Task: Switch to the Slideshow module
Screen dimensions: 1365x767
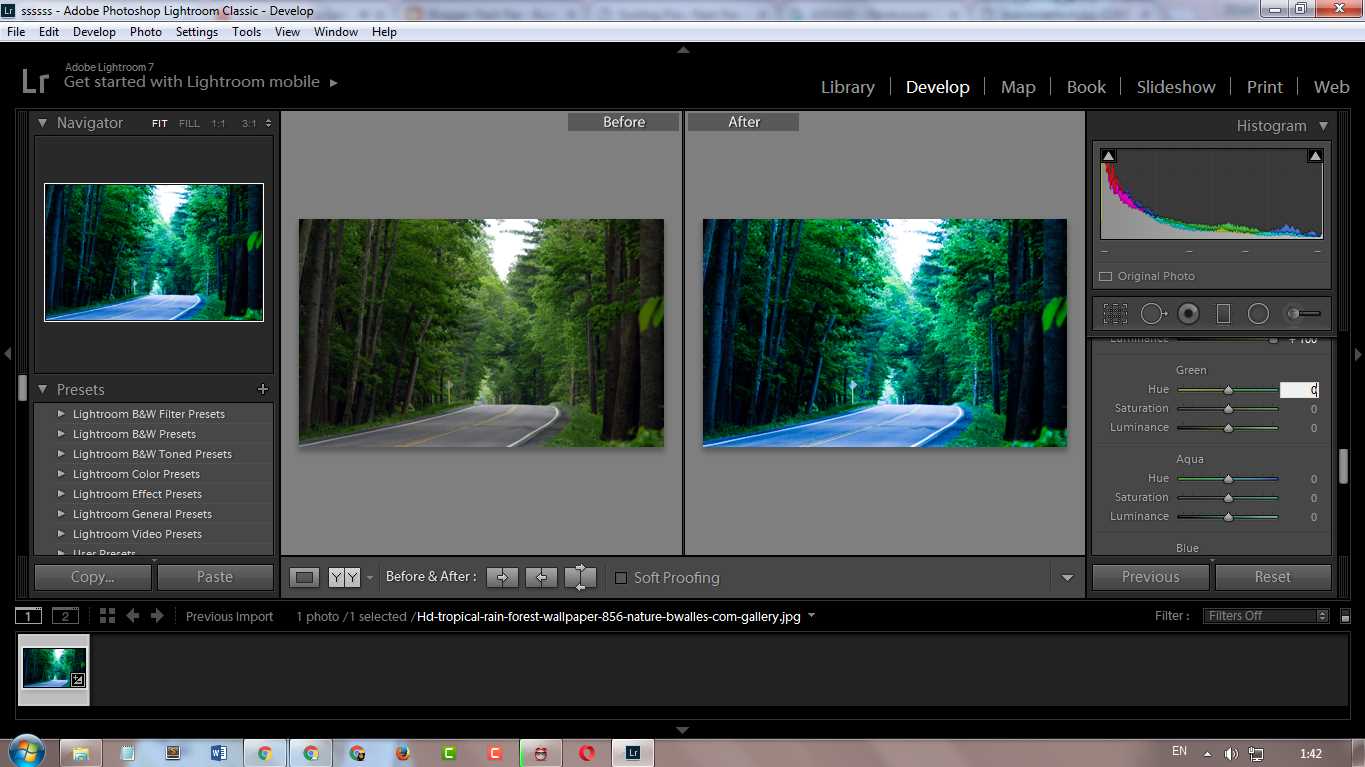Action: pos(1176,87)
